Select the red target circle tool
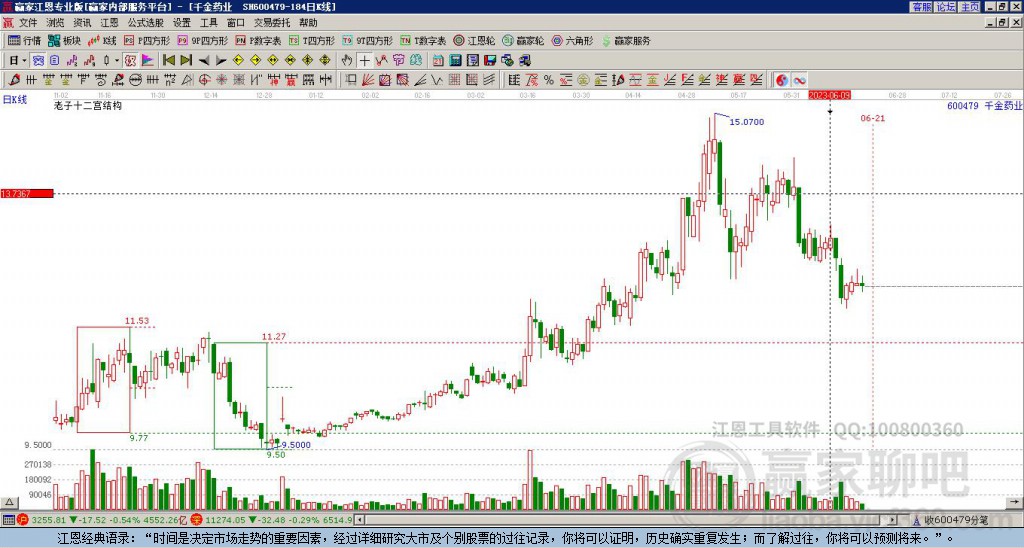Image resolution: width=1024 pixels, height=548 pixels. click(x=204, y=80)
